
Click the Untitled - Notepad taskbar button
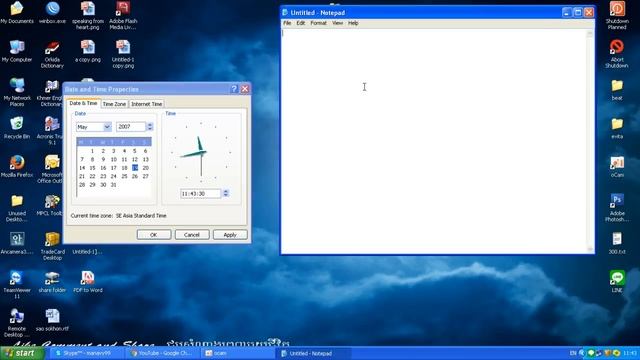point(313,353)
